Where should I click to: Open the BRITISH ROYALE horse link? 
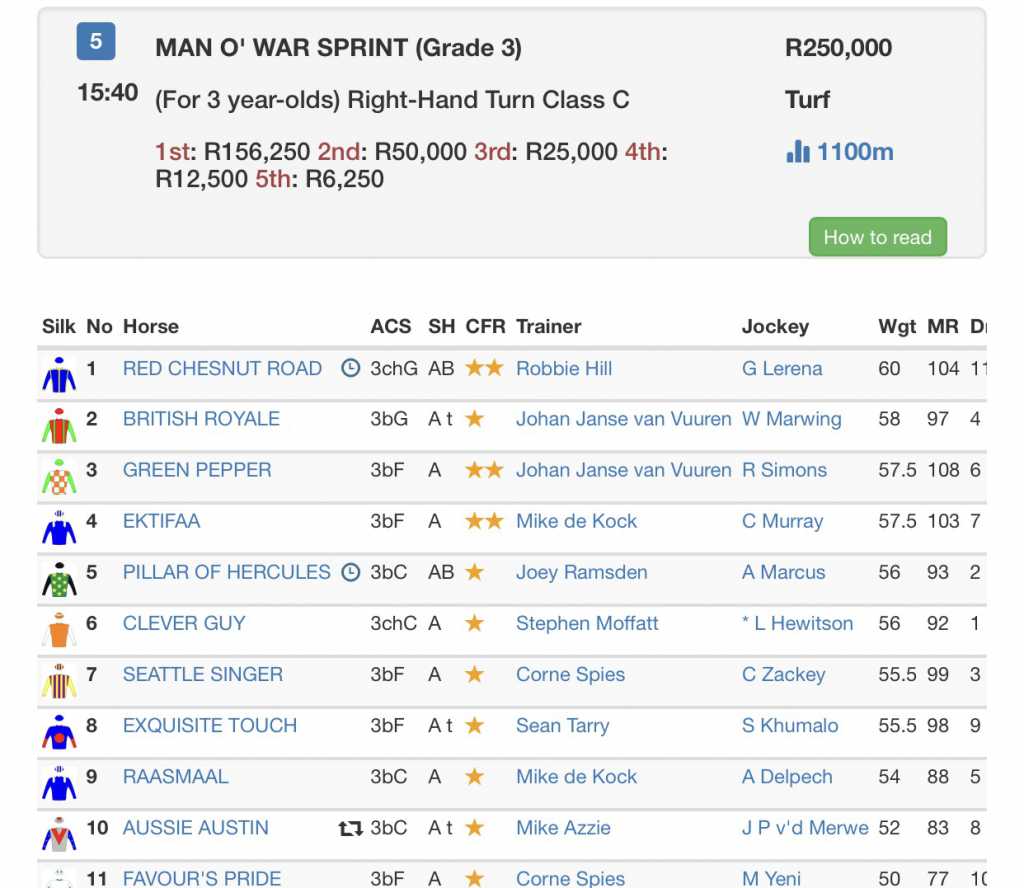tap(201, 419)
